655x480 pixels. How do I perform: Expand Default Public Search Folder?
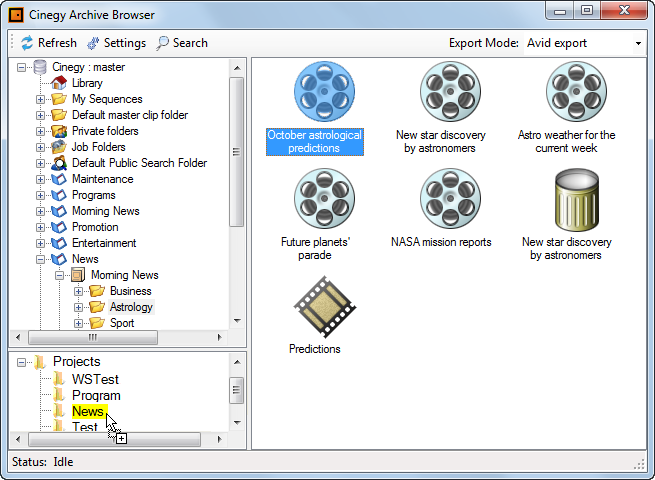(41, 163)
